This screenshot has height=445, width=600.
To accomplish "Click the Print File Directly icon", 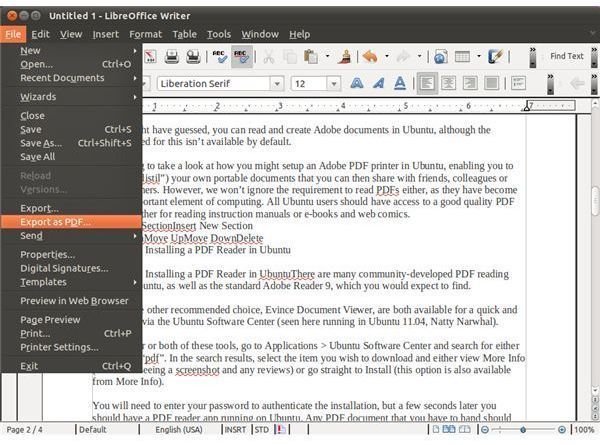I will coord(172,57).
